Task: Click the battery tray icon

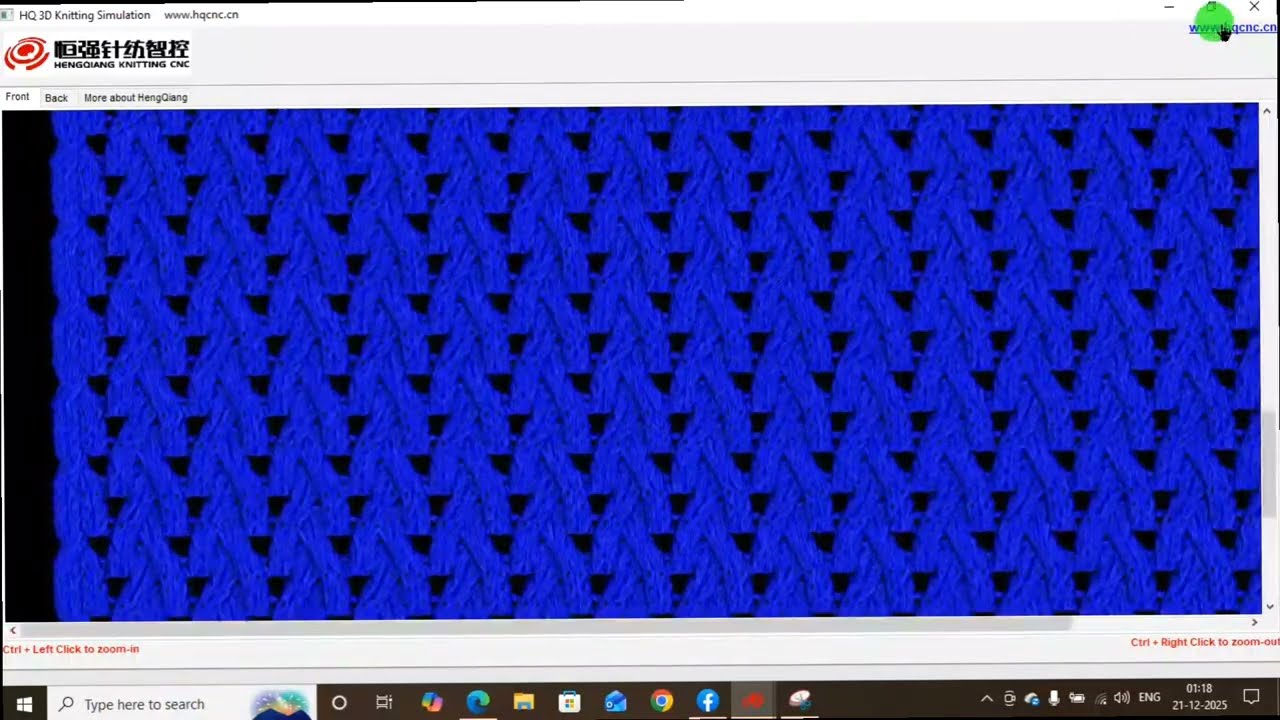Action: 1077,698
